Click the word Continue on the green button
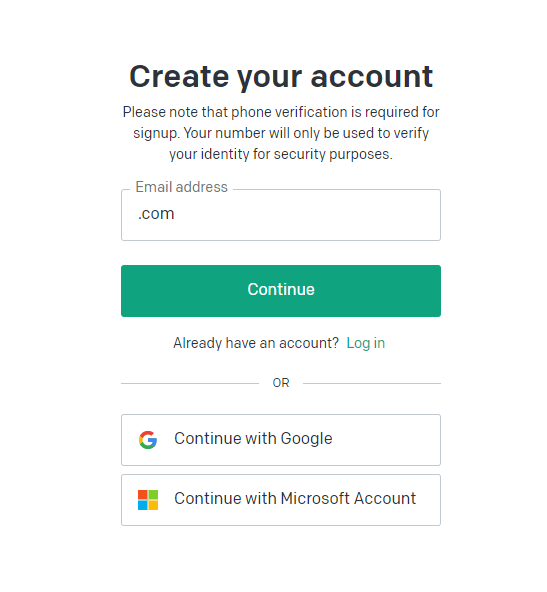 (281, 290)
